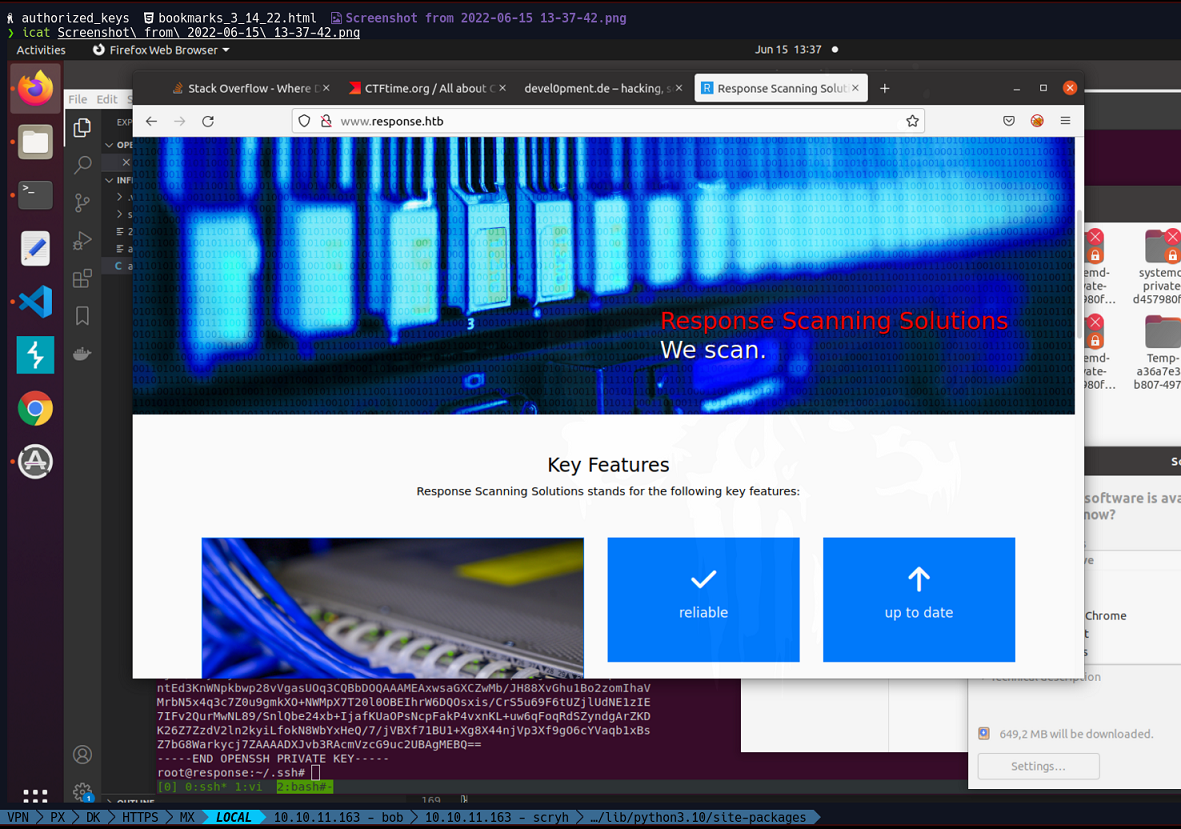Click the 'up to date' feature tile

pyautogui.click(x=918, y=599)
